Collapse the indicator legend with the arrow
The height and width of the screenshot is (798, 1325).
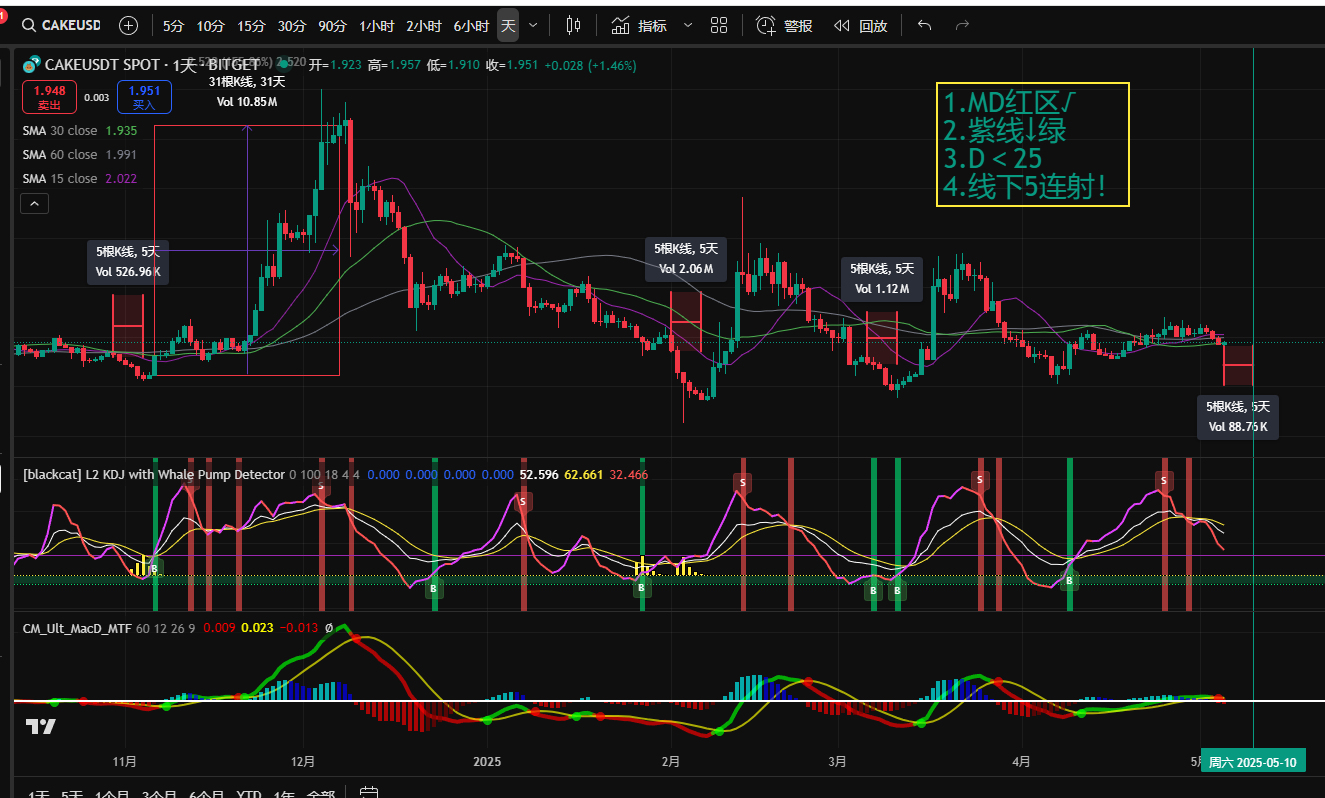coord(34,204)
